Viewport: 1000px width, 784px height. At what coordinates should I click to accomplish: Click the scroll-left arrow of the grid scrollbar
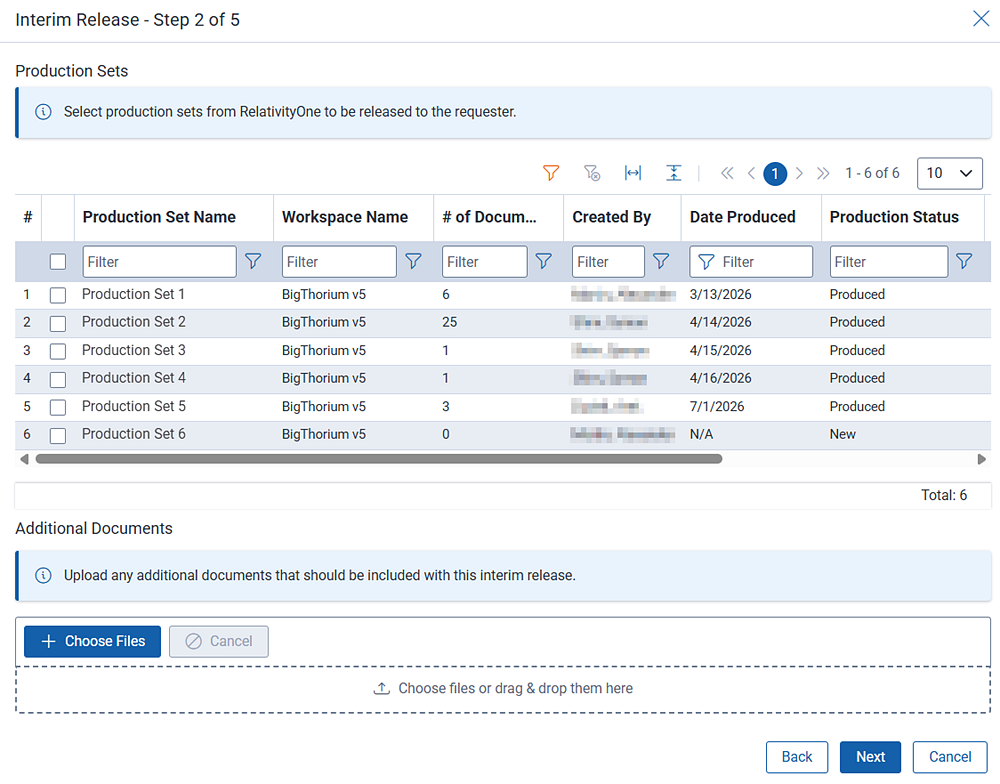point(24,459)
